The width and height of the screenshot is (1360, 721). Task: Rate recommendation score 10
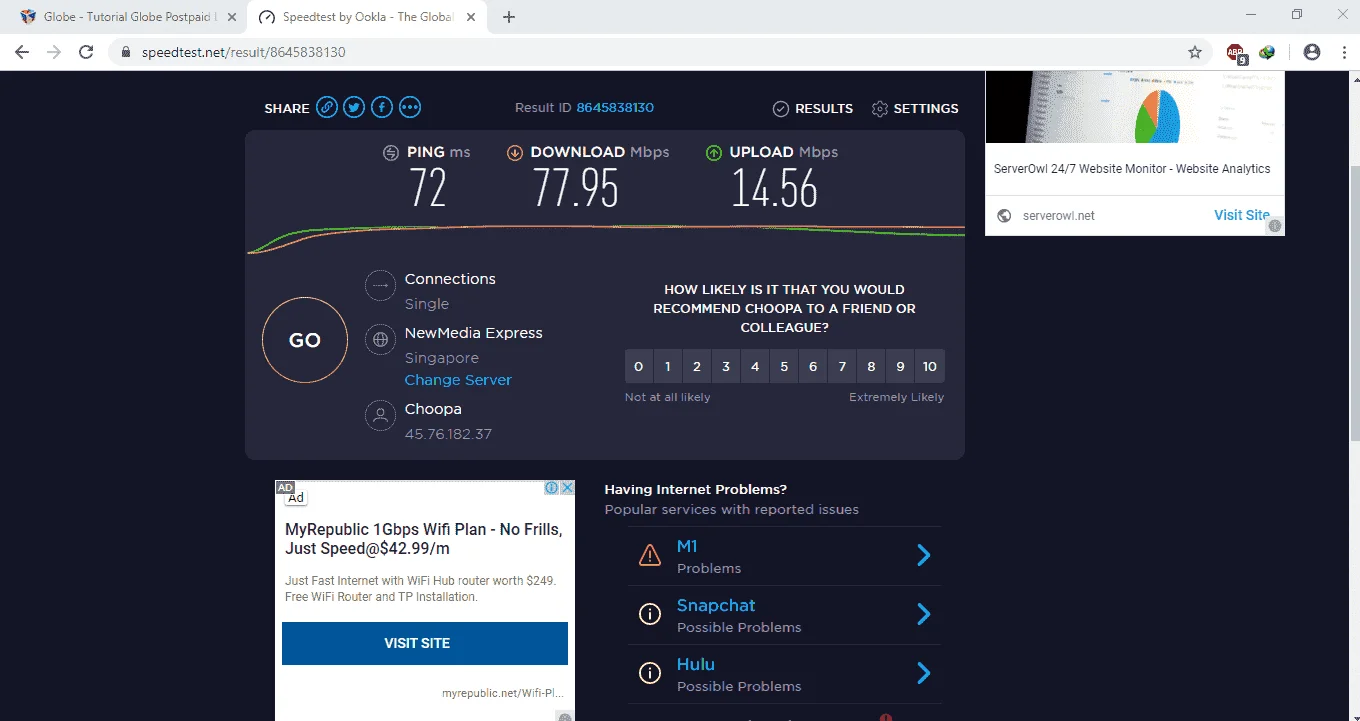930,367
